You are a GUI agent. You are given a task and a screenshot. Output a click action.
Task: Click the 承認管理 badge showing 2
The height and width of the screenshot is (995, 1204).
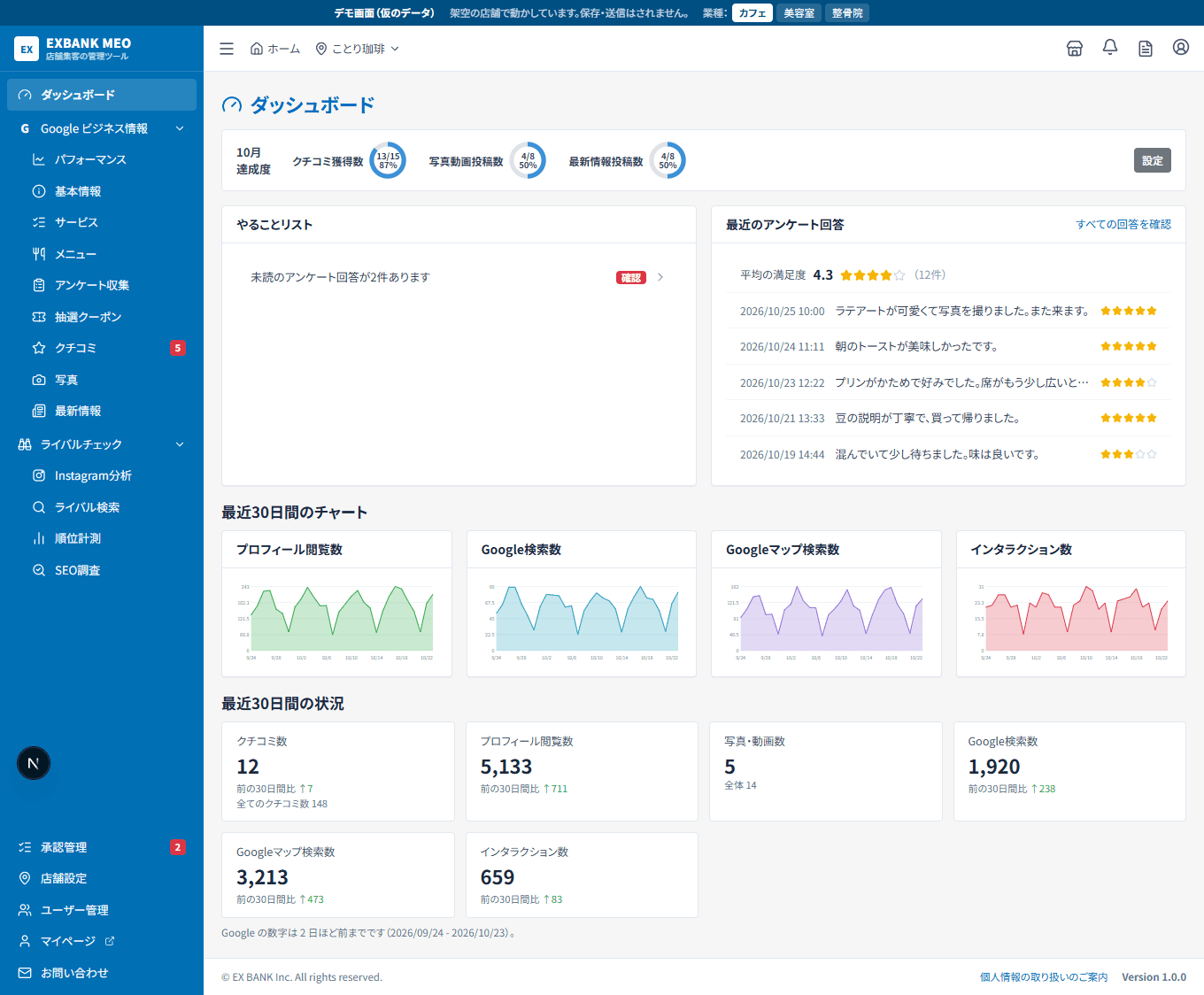[x=178, y=847]
